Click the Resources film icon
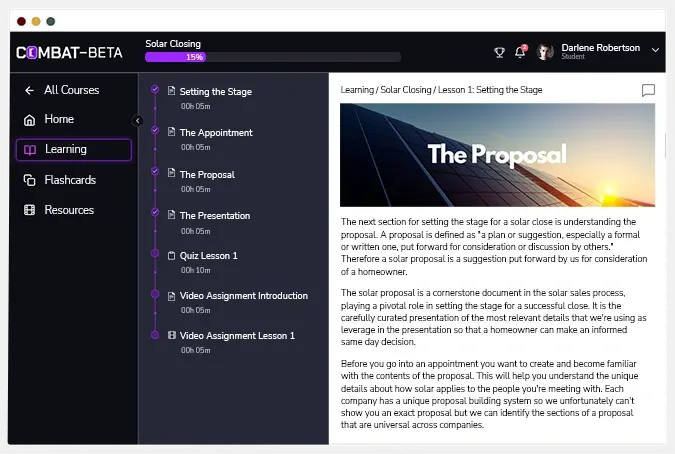This screenshot has height=454, width=675. (x=29, y=210)
